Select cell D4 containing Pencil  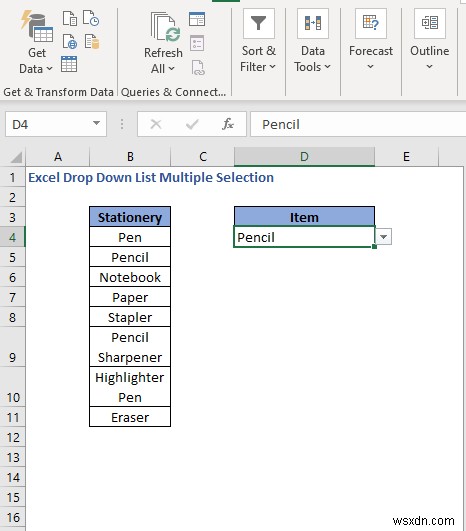click(x=304, y=237)
